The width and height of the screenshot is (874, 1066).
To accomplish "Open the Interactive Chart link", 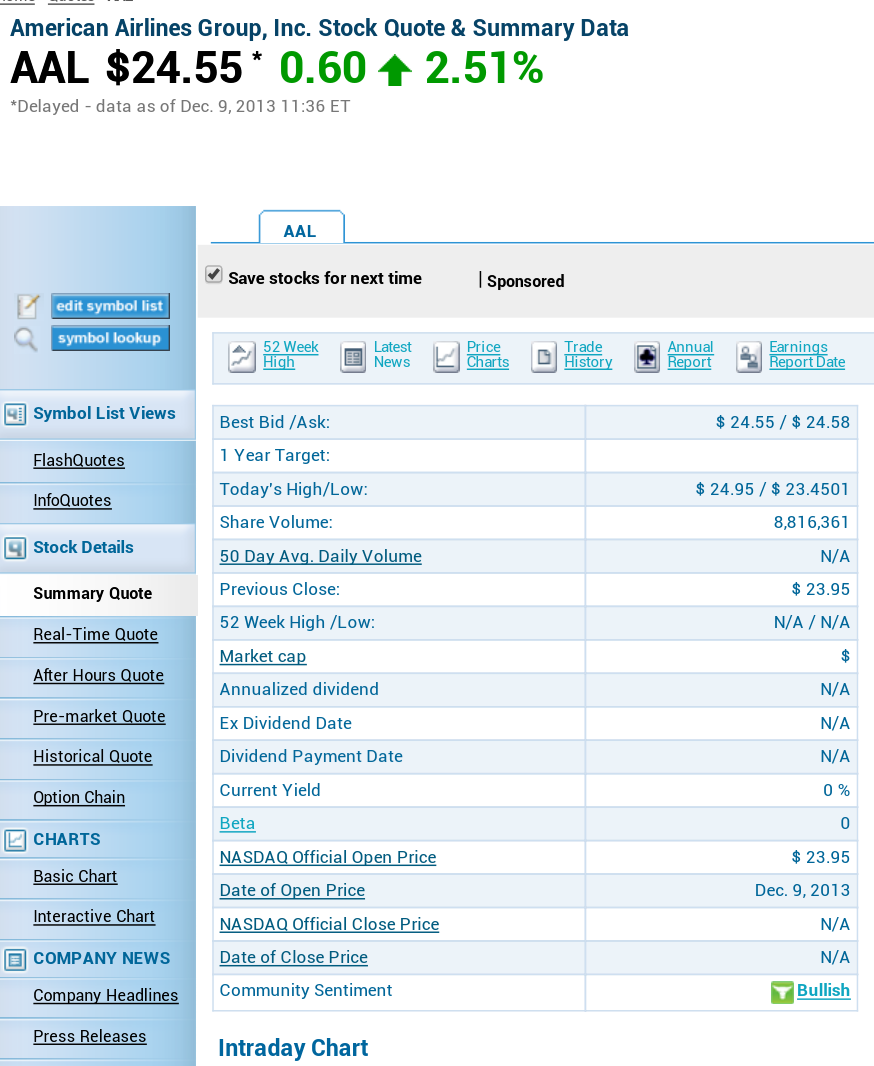I will 94,916.
